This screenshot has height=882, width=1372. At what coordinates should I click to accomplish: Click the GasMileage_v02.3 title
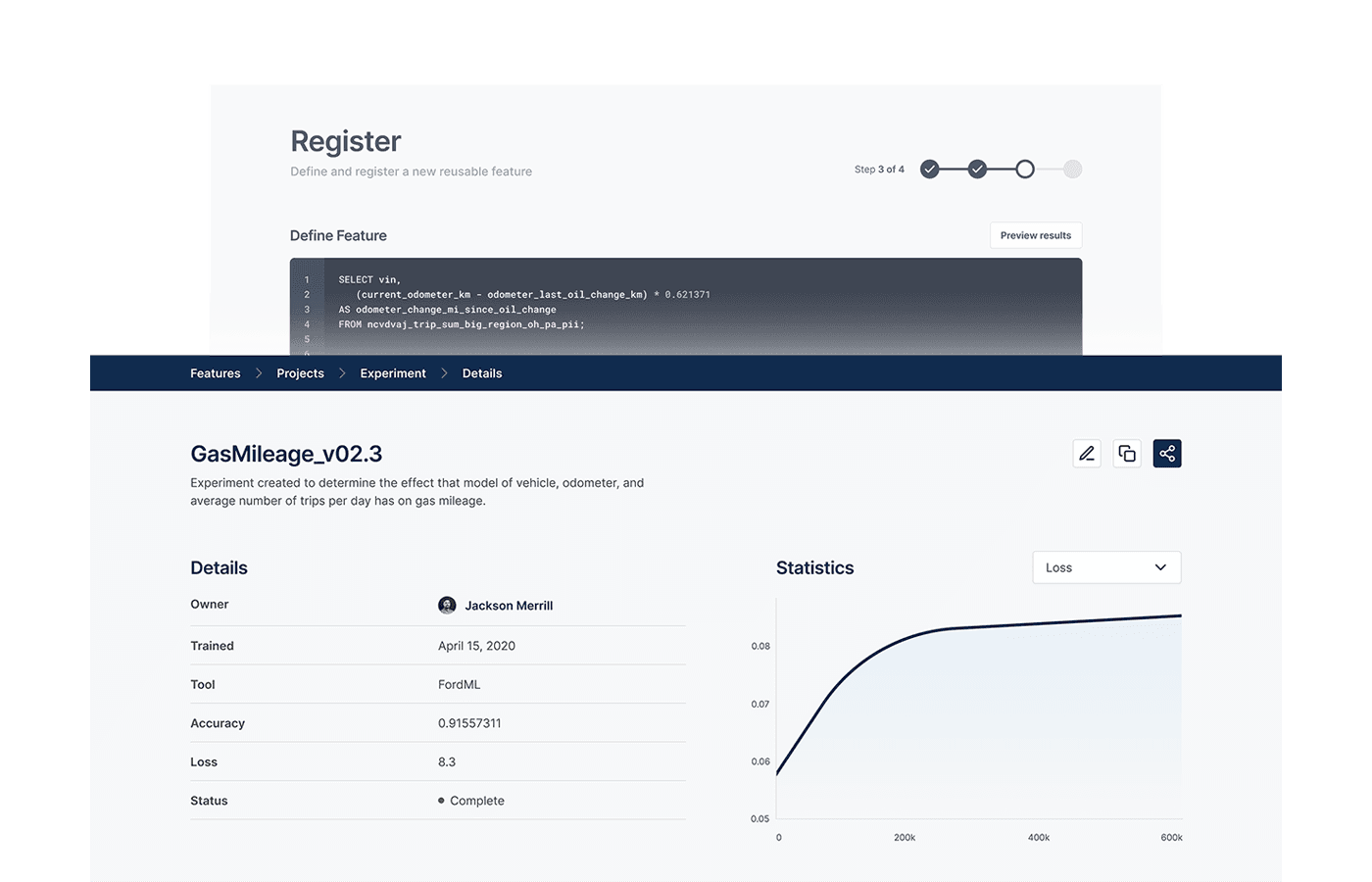click(286, 454)
